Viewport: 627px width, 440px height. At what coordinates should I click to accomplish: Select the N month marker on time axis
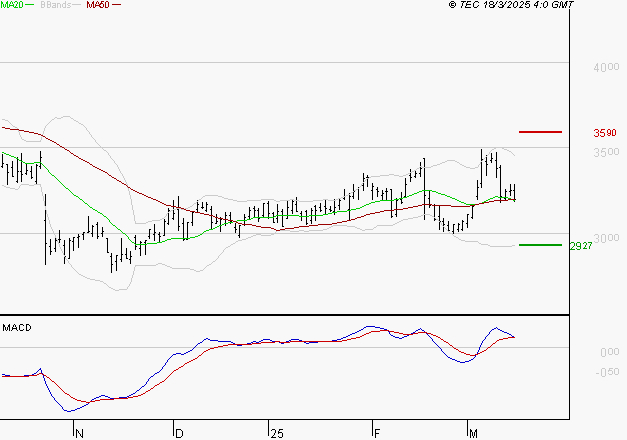click(79, 432)
